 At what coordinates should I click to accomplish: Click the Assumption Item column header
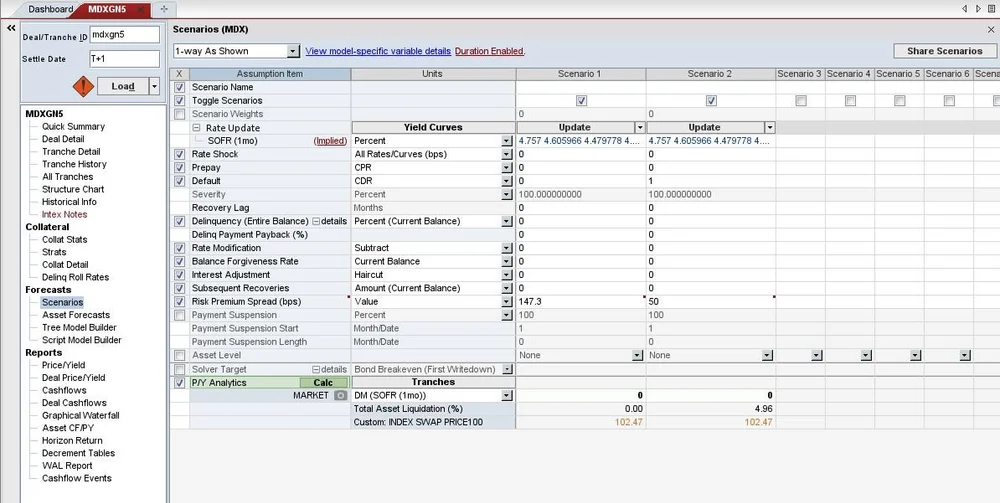(x=270, y=74)
